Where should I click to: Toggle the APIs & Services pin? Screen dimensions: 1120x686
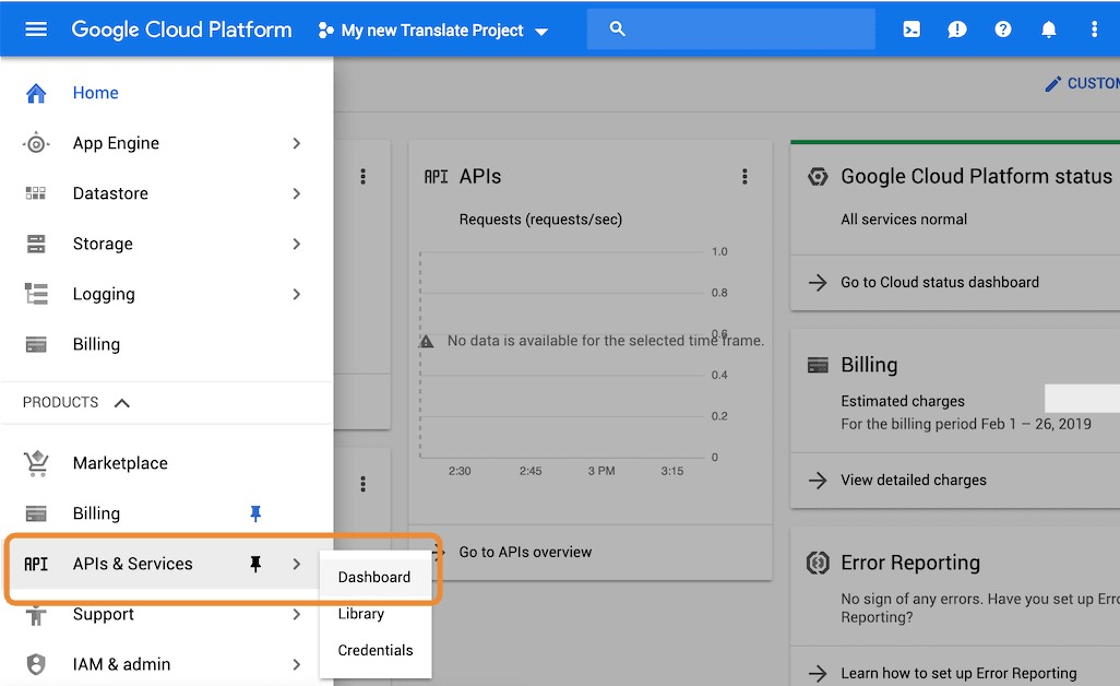pyautogui.click(x=255, y=564)
